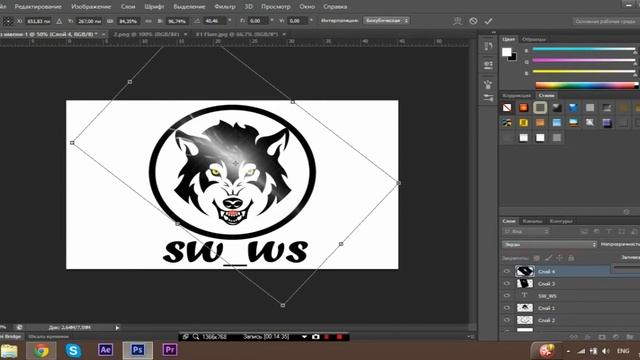Click the foreground color white swatch
Image resolution: width=640 pixels, height=360 pixels.
pos(507,52)
